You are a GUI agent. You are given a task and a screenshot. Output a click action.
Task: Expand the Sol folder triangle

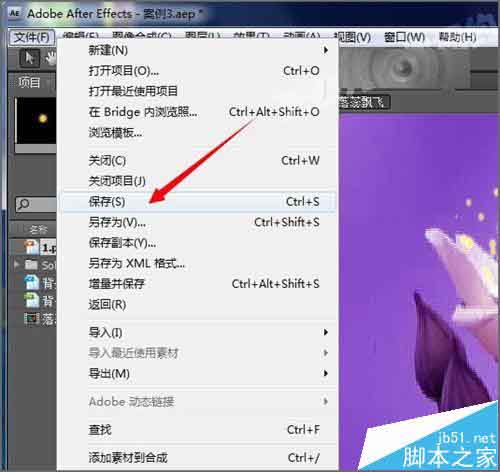17,265
